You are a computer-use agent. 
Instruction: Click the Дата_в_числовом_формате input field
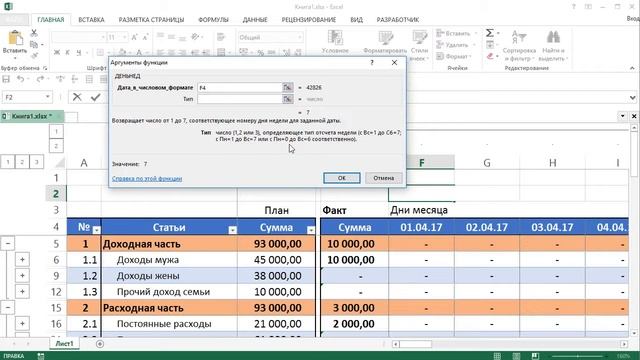[240, 87]
